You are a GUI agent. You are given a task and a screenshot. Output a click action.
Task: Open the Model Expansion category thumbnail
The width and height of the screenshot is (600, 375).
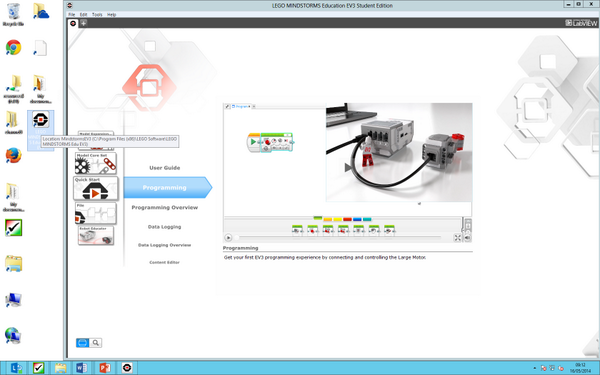click(96, 134)
